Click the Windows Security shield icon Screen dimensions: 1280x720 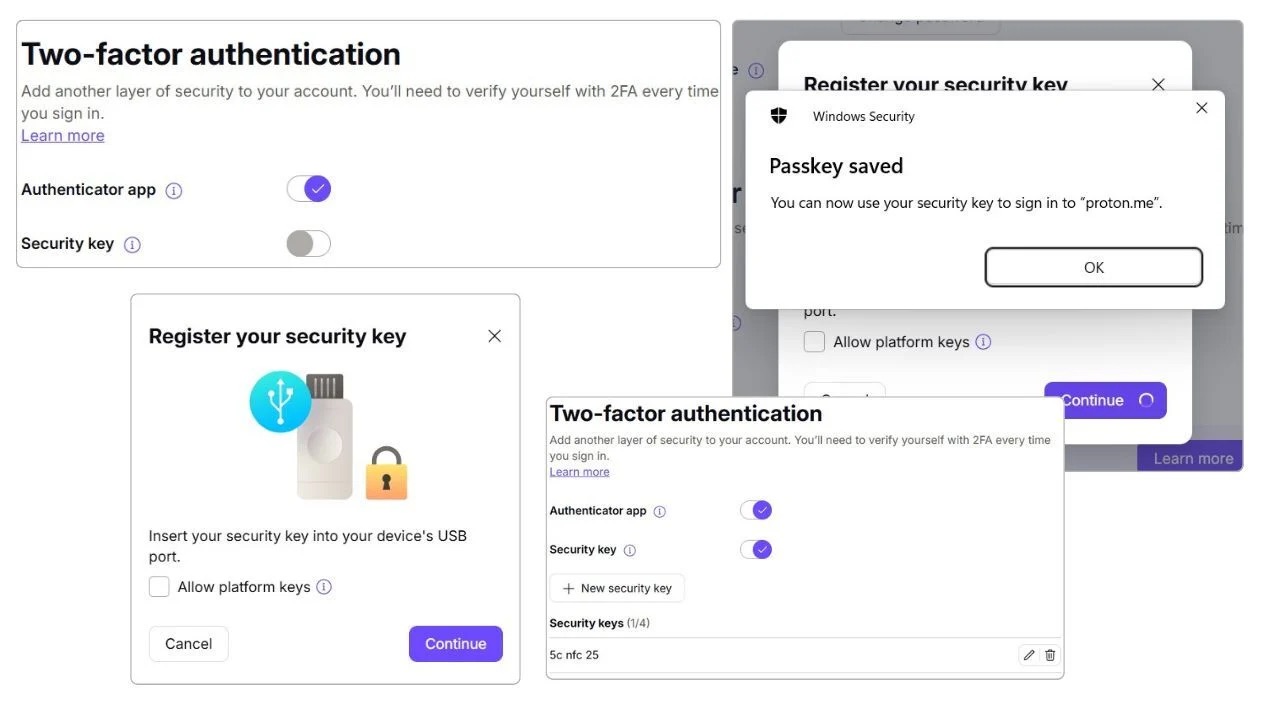pyautogui.click(x=779, y=116)
